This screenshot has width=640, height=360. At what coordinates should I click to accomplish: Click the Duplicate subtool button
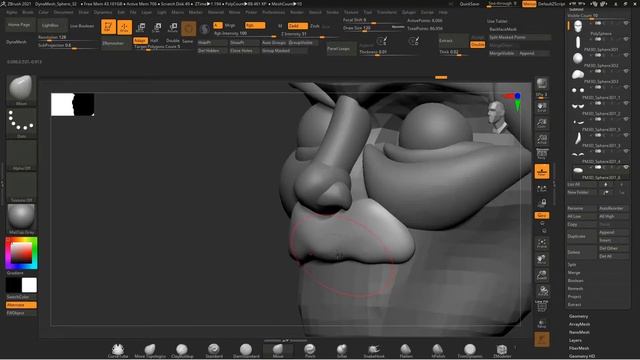tap(581, 236)
